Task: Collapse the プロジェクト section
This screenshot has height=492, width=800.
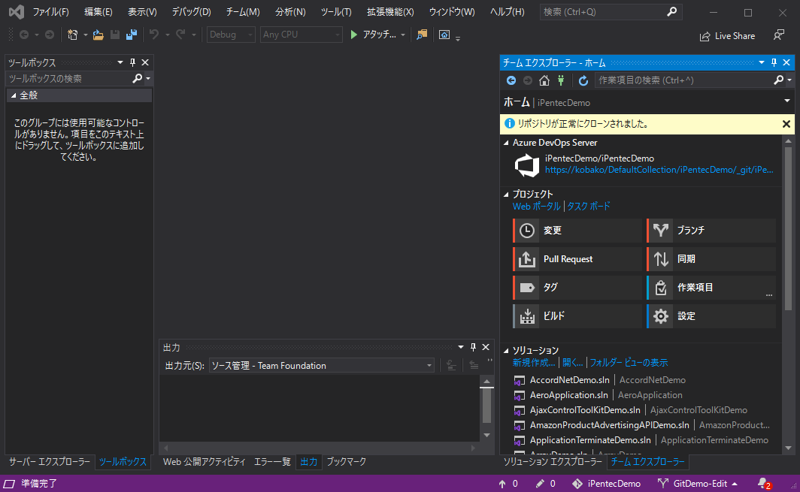Action: pyautogui.click(x=506, y=194)
